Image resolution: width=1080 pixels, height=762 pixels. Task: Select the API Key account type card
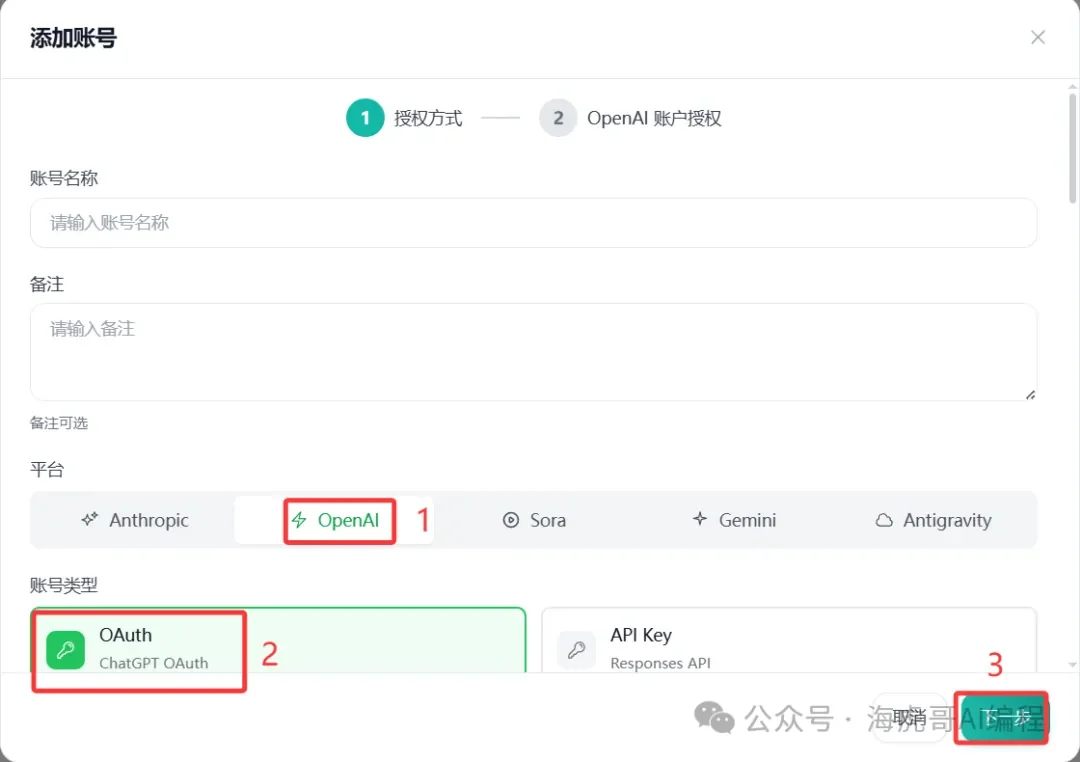click(788, 641)
